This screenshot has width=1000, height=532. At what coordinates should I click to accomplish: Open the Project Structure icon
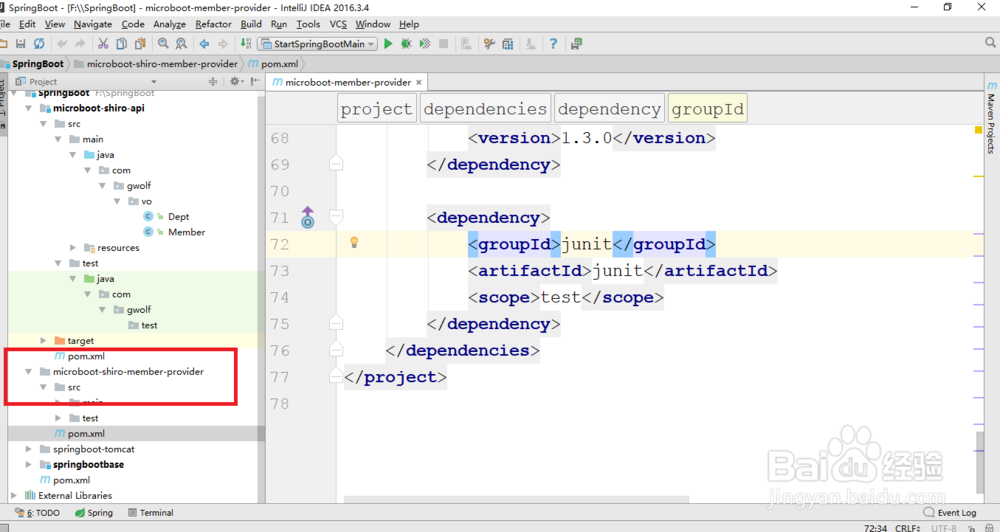[508, 43]
